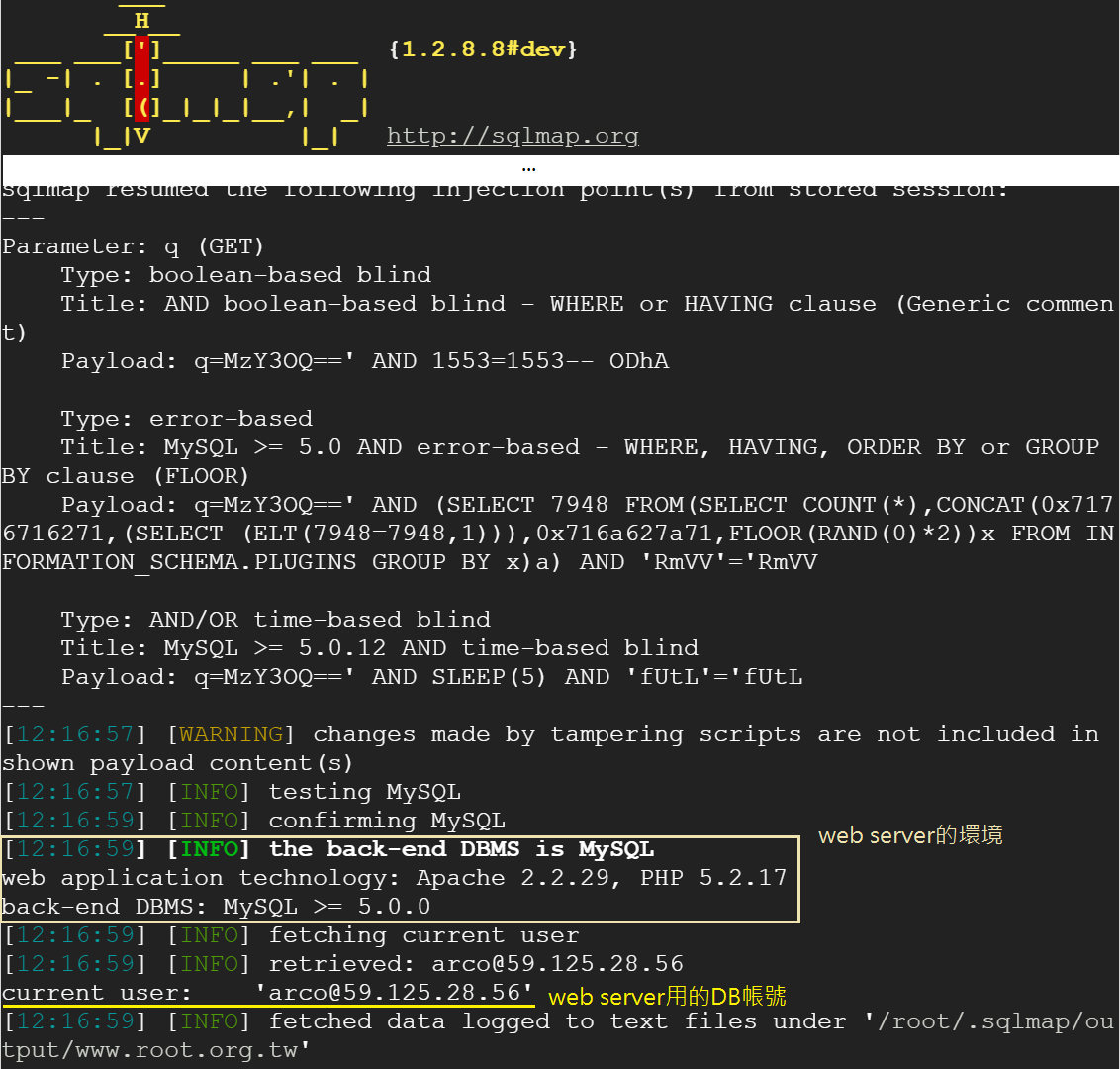The image size is (1120, 1069).
Task: Click 'fetched data logged to text files' line
Action: click(x=559, y=1021)
